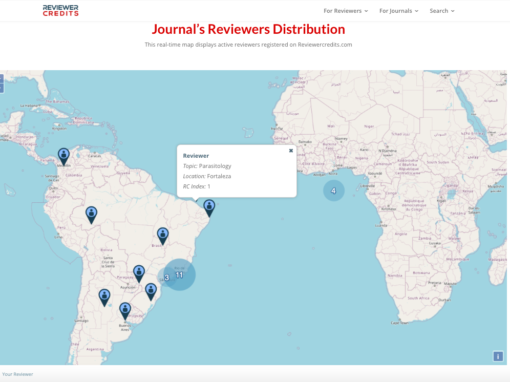Expand the cluster marker labeled 3
The height and width of the screenshot is (382, 510).
(x=166, y=277)
